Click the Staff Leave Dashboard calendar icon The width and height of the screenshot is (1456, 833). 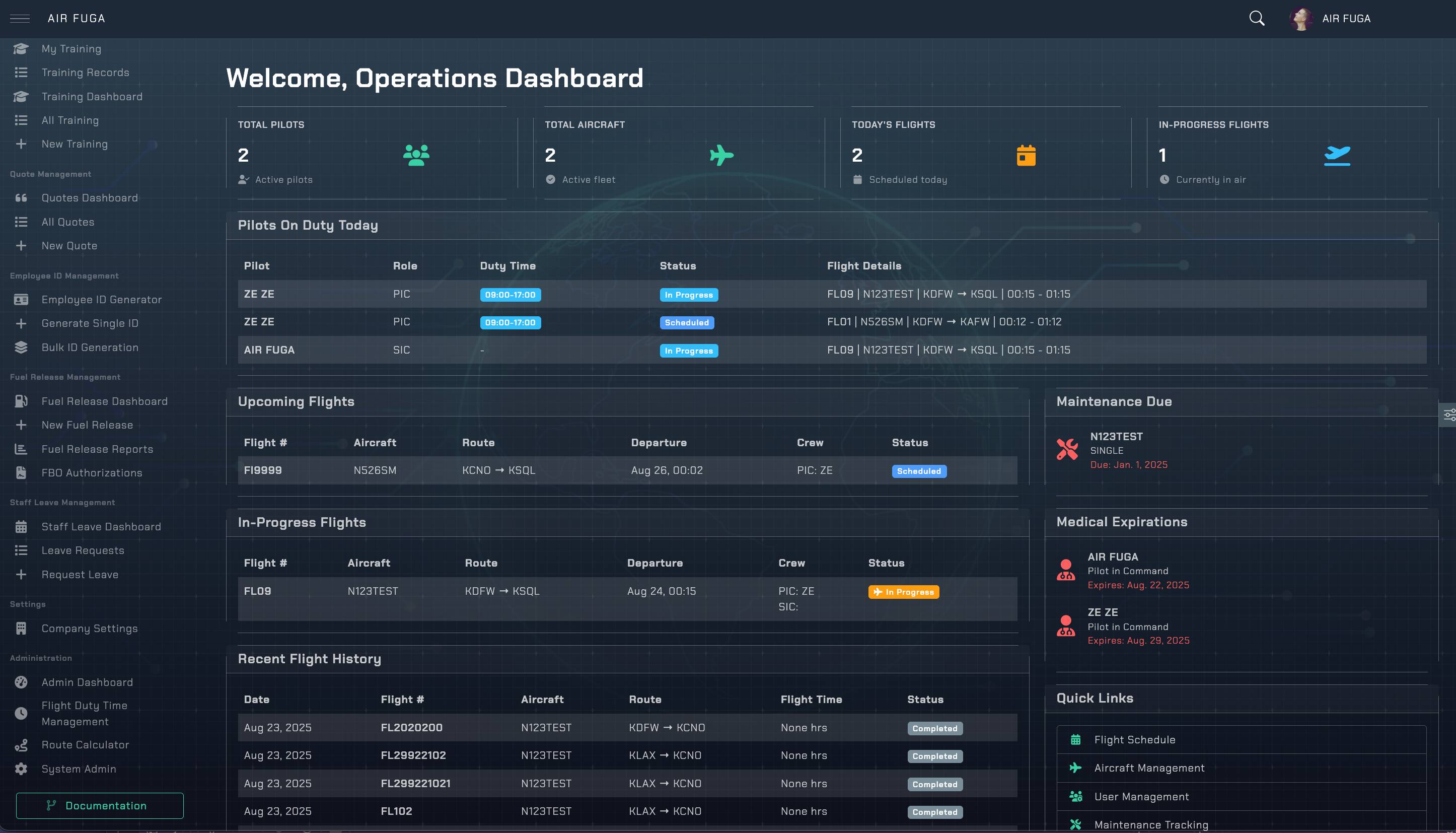[x=21, y=527]
